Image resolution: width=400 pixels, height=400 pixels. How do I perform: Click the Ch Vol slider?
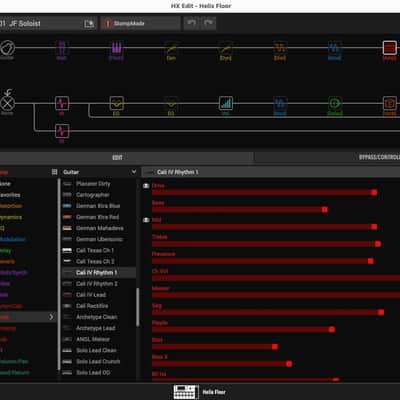tap(276, 278)
